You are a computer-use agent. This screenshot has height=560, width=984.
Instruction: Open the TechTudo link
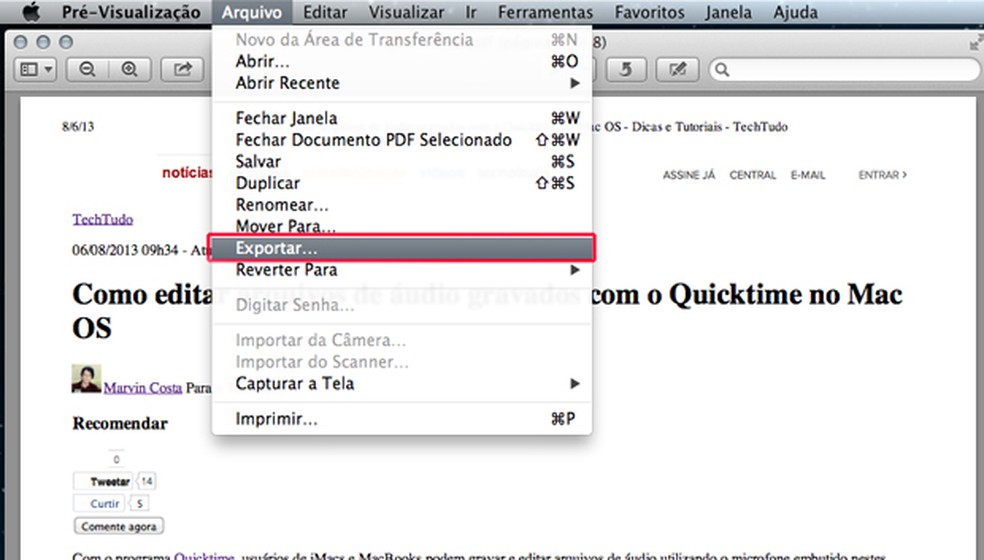tap(102, 219)
